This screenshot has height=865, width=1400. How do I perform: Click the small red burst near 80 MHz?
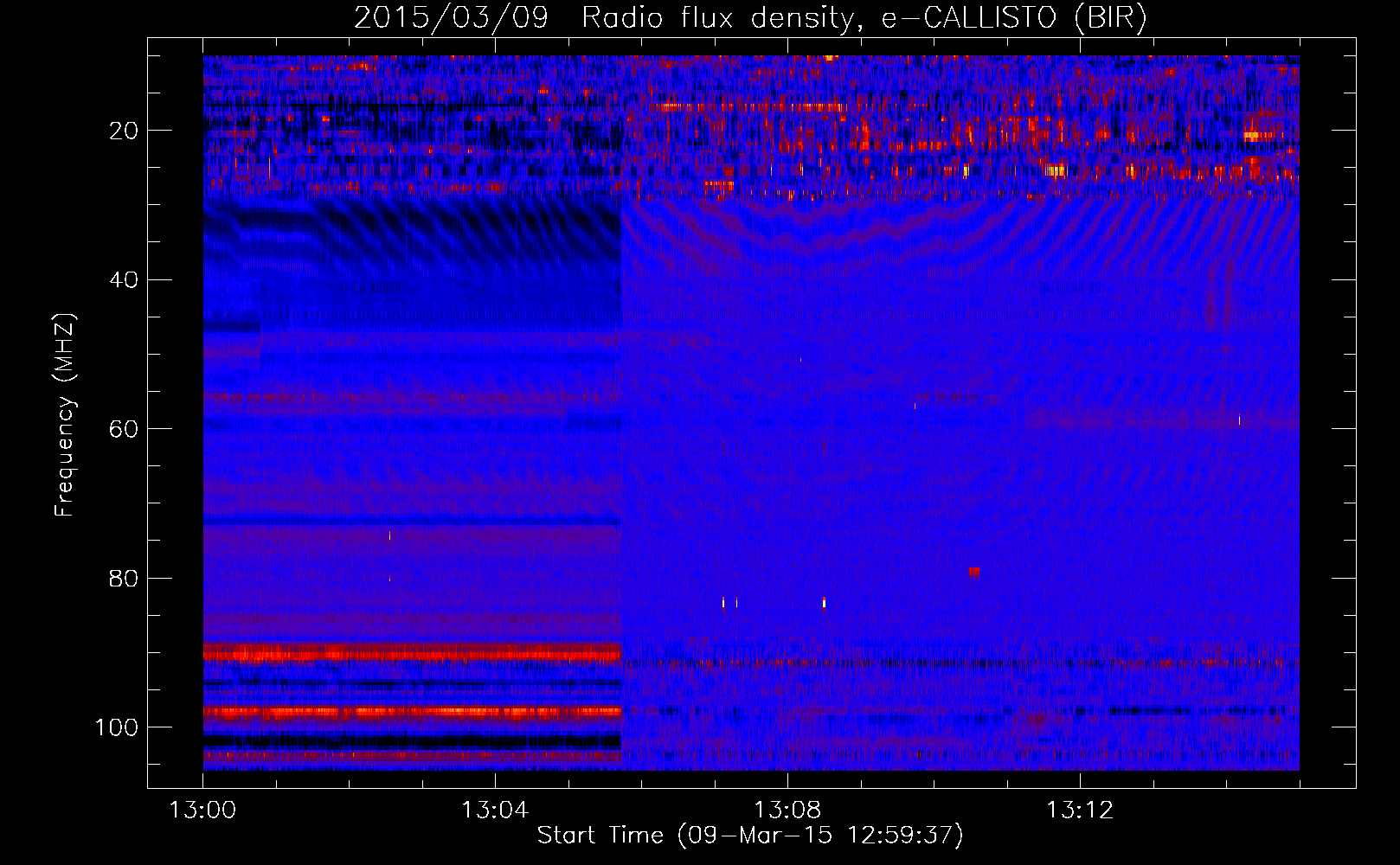point(974,572)
